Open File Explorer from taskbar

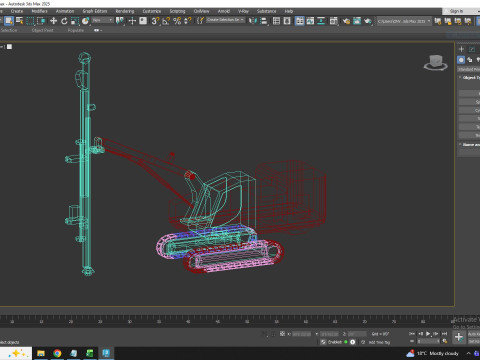pos(41,353)
